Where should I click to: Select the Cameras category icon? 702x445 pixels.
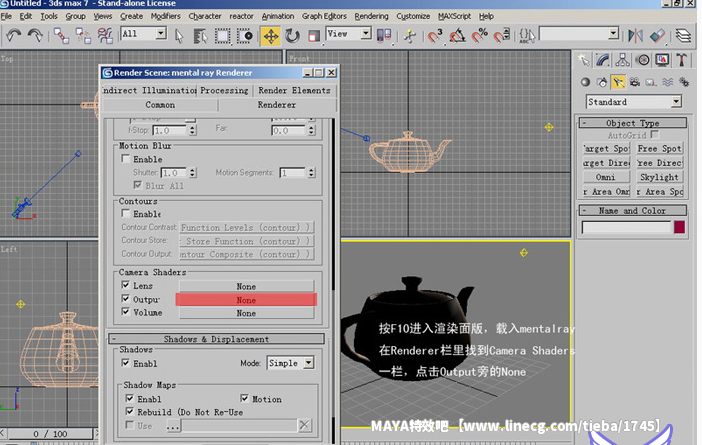pos(634,82)
